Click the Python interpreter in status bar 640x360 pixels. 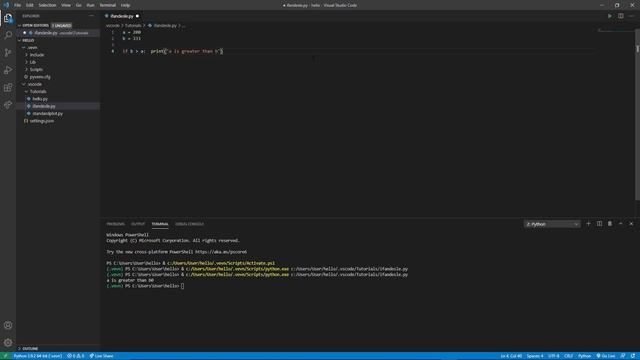click(38, 356)
